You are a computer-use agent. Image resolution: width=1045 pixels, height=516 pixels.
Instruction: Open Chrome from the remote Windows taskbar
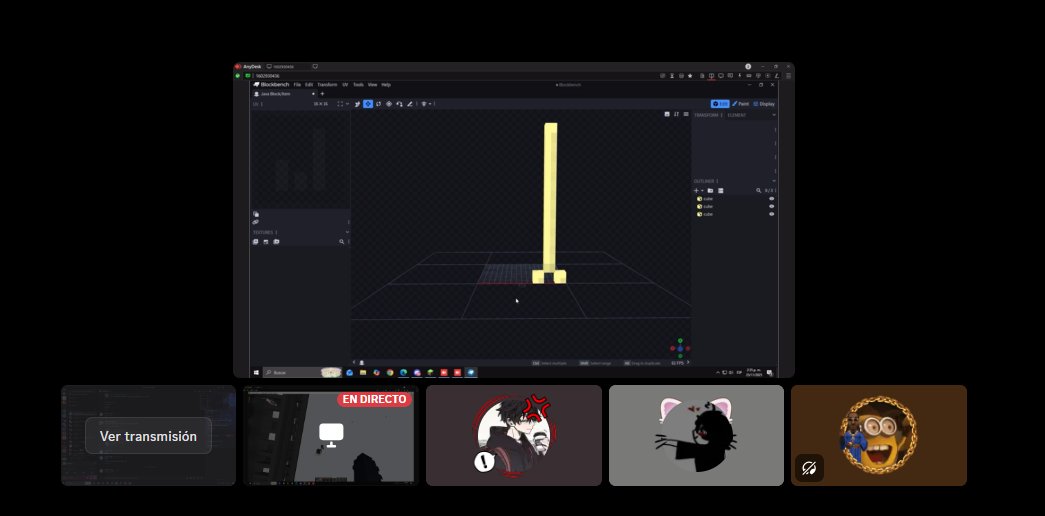tap(390, 373)
